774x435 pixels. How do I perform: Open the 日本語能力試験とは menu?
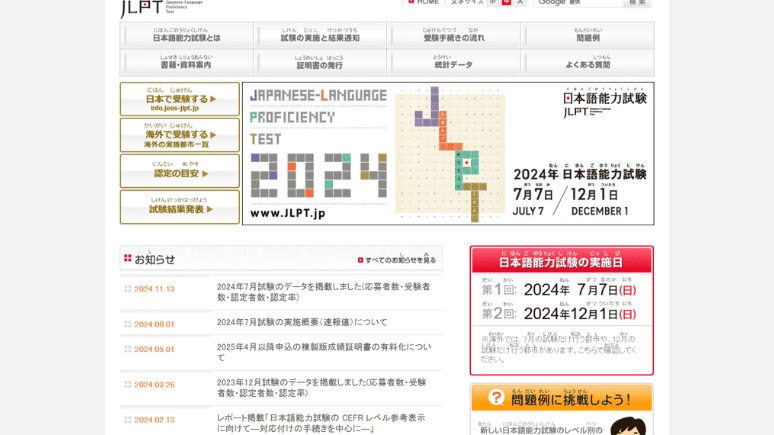tap(187, 35)
